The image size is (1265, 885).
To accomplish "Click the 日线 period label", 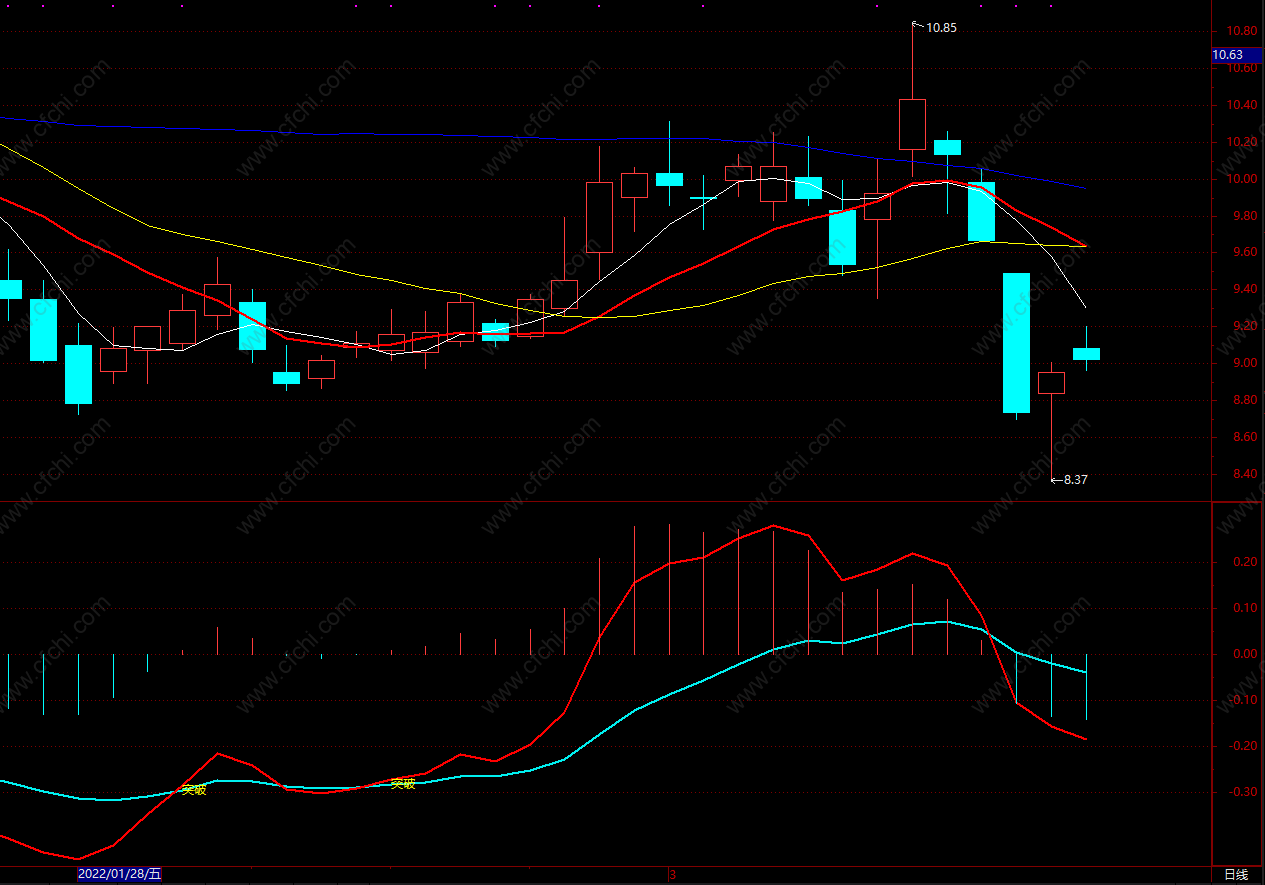I will tap(1237, 875).
